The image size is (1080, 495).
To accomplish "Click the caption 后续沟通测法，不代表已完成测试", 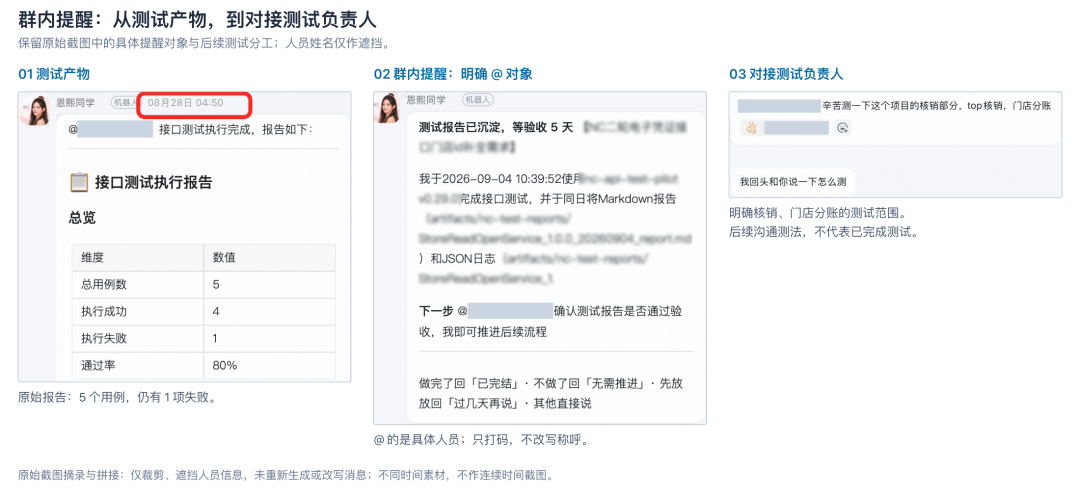I will coord(823,231).
